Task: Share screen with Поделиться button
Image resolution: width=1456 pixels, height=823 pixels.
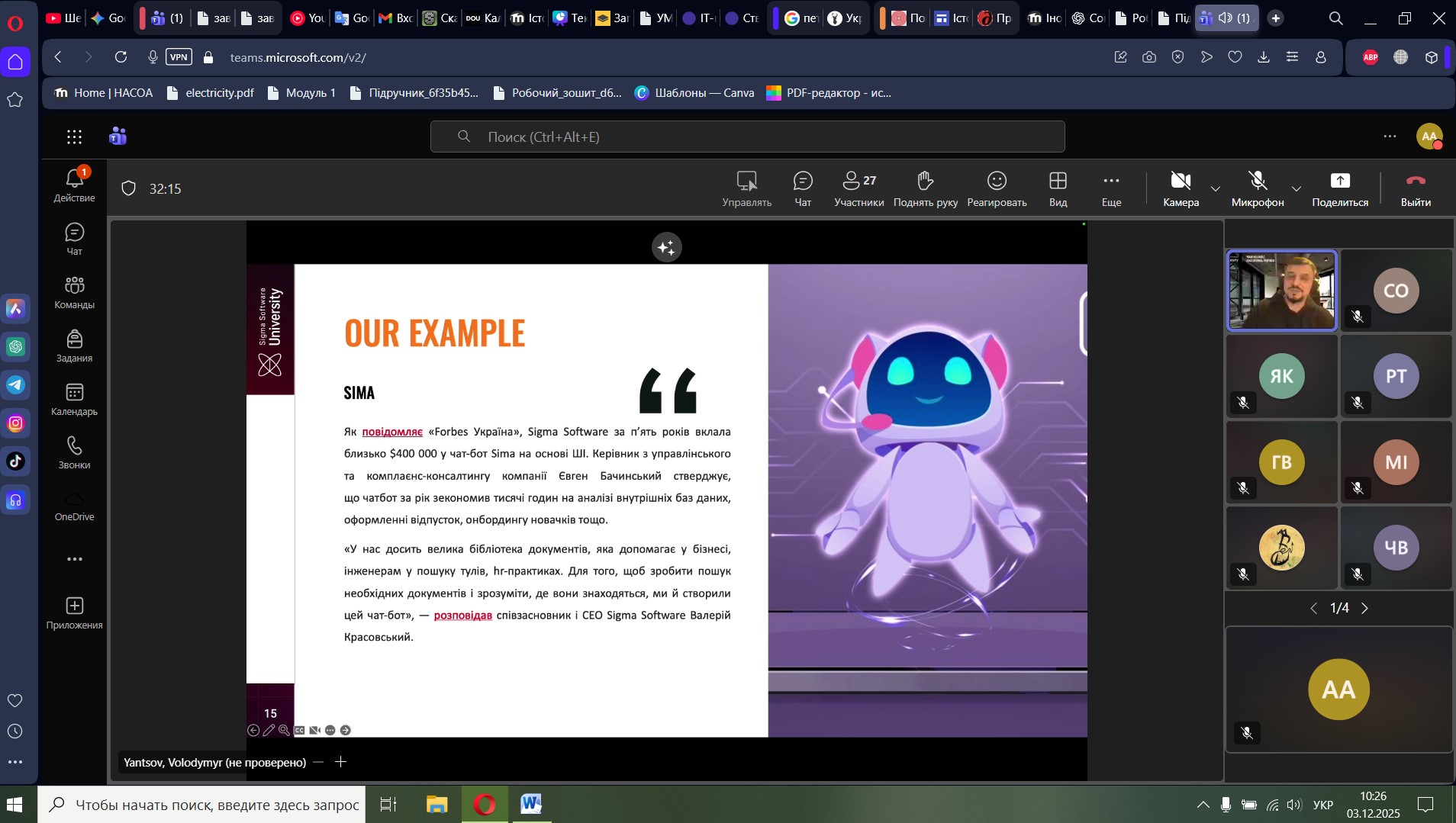Action: (x=1340, y=188)
